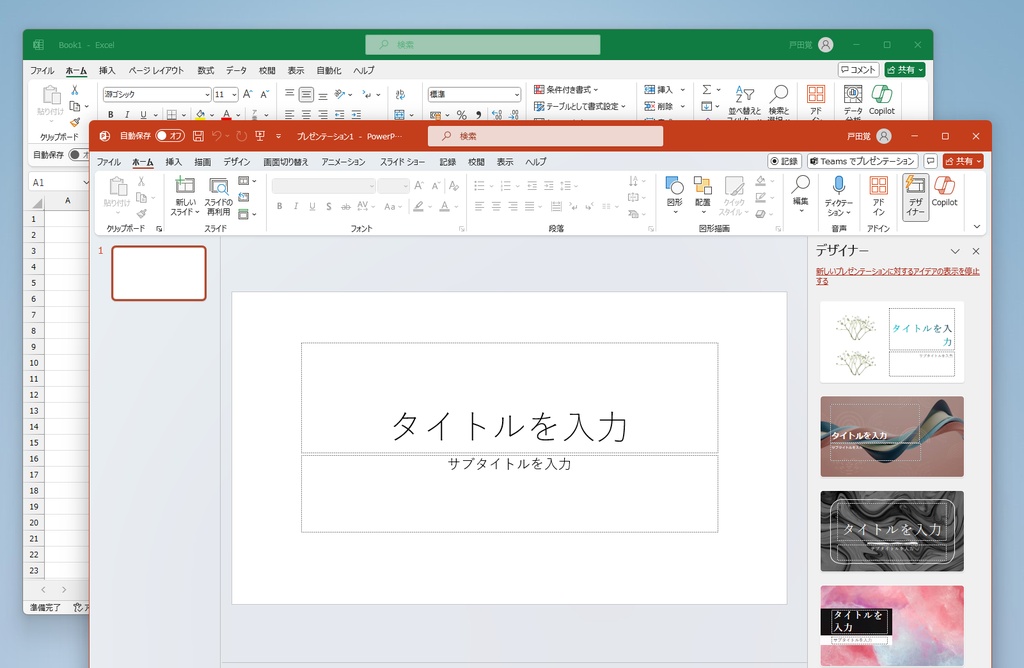Click the 共有 share button in PowerPoint
Image resolution: width=1024 pixels, height=668 pixels.
tap(963, 161)
